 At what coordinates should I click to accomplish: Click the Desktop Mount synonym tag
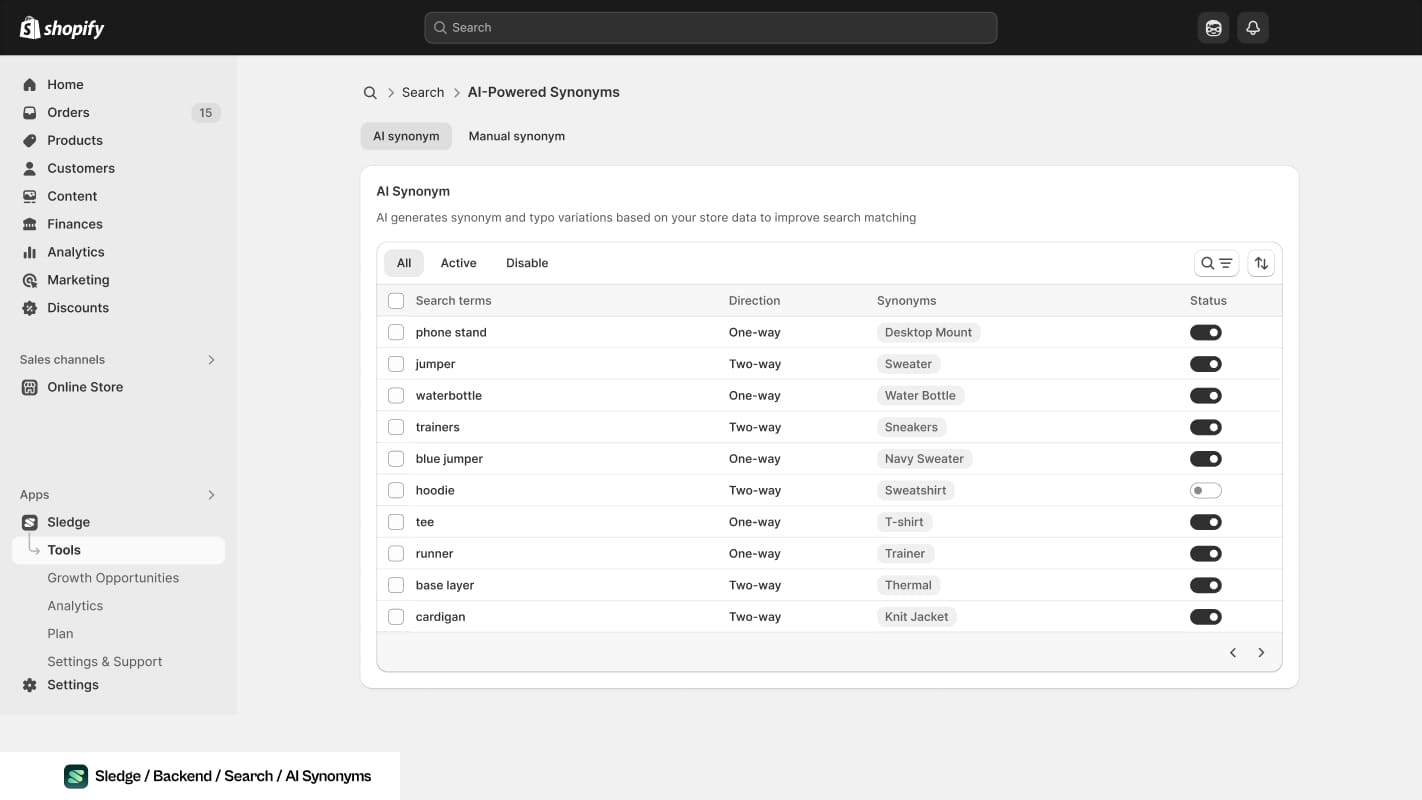pos(928,333)
